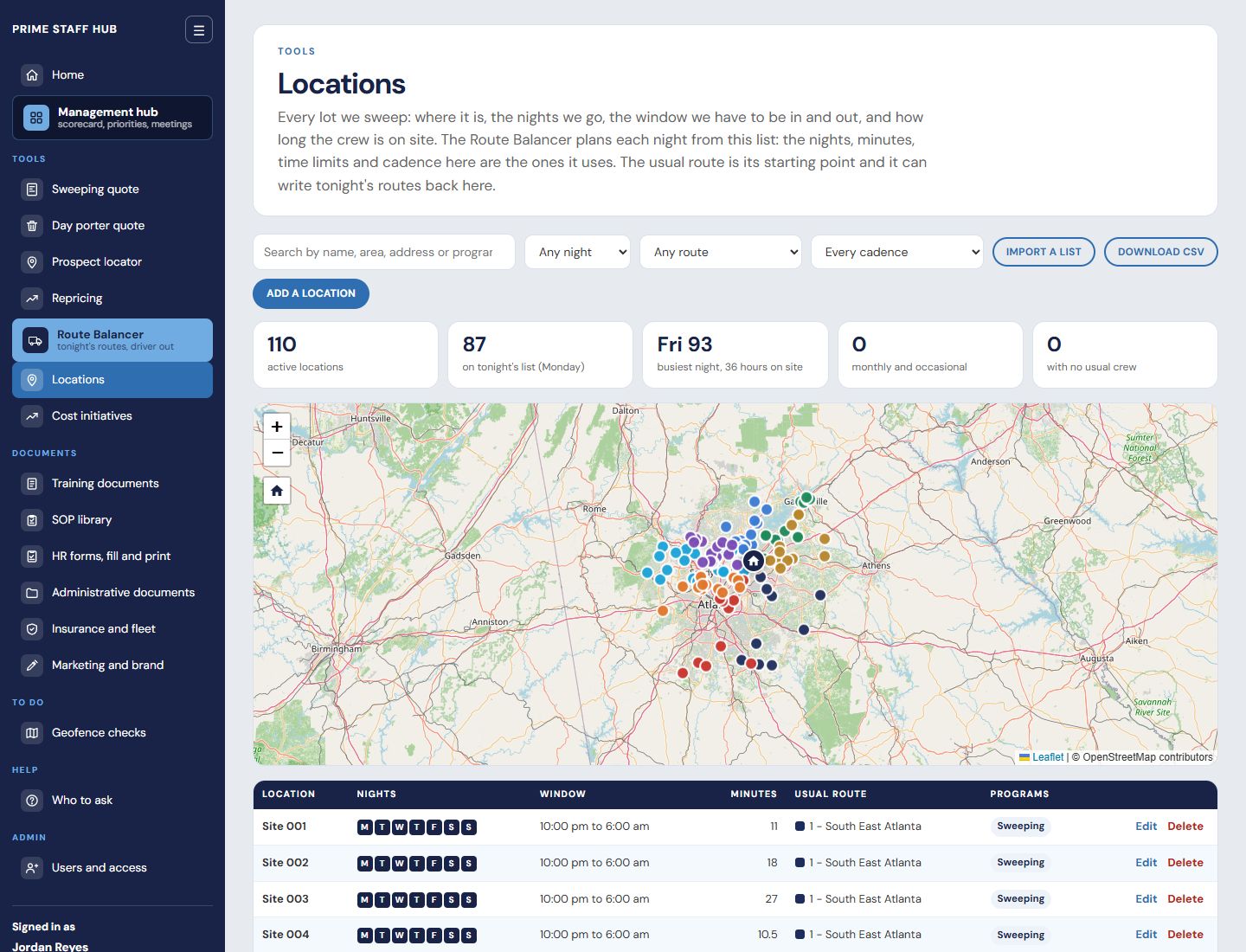The height and width of the screenshot is (952, 1246).
Task: Click the HR forms checklist icon
Action: 32,556
